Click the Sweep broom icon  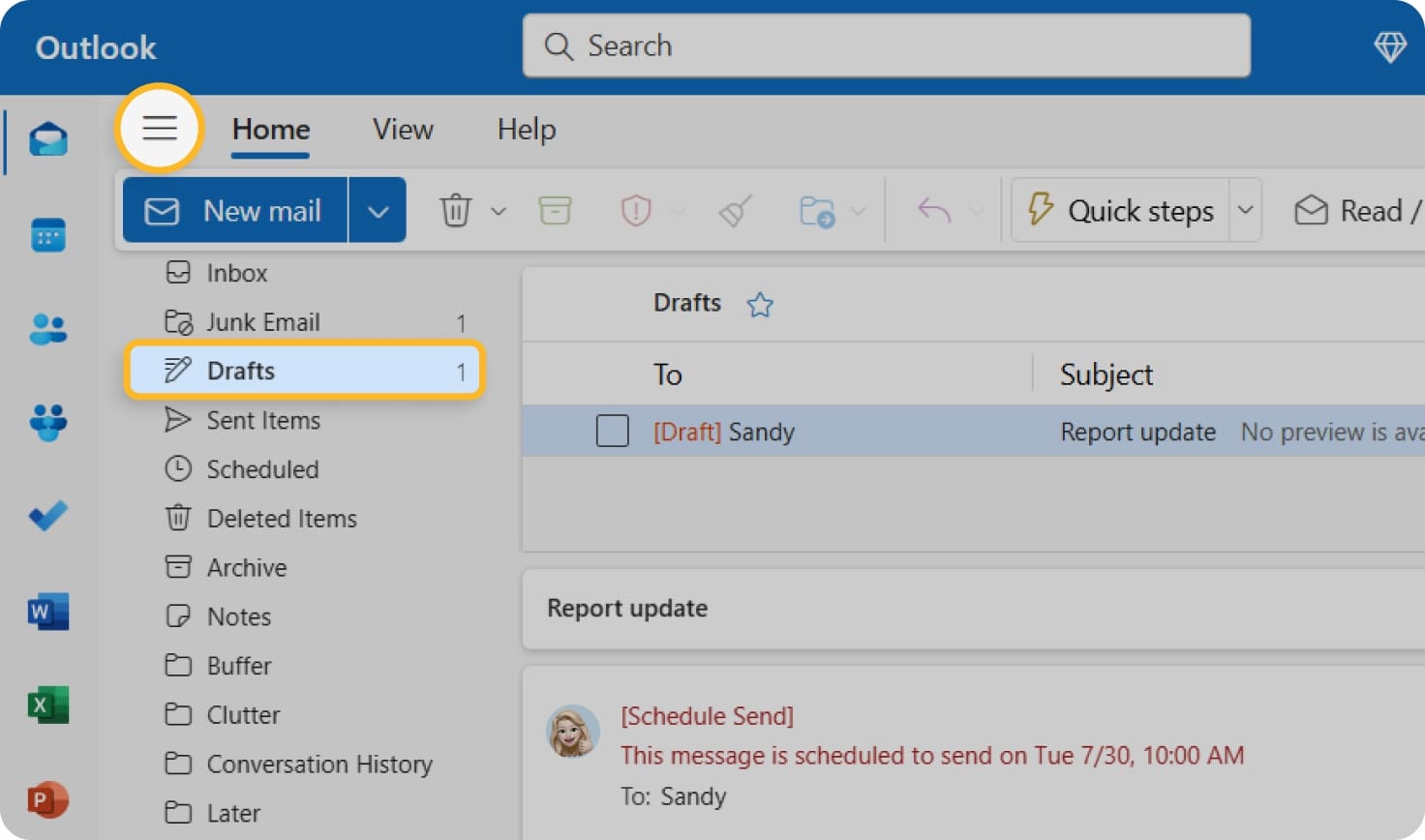pyautogui.click(x=735, y=210)
